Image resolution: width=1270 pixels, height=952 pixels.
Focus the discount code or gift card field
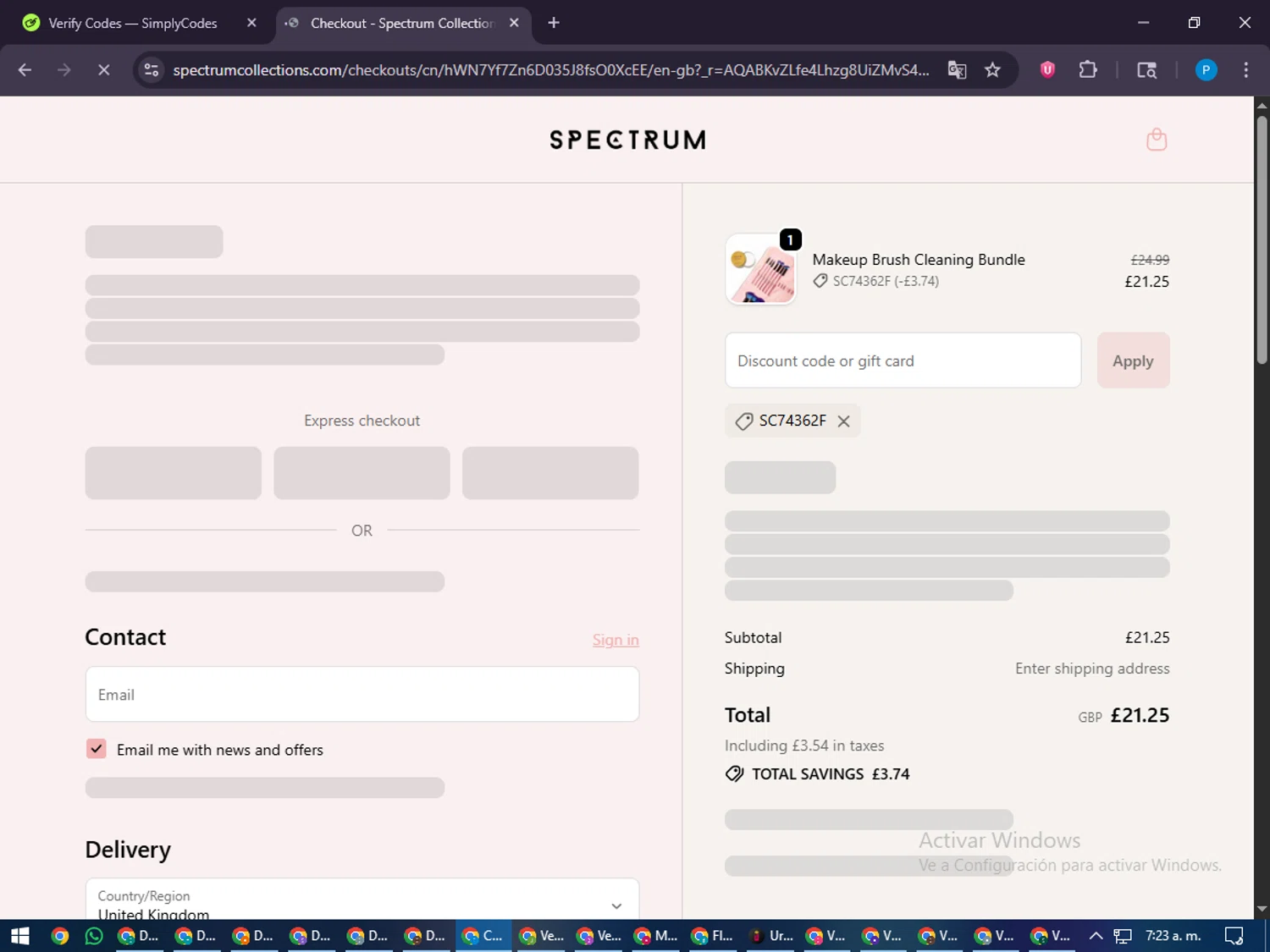point(903,360)
